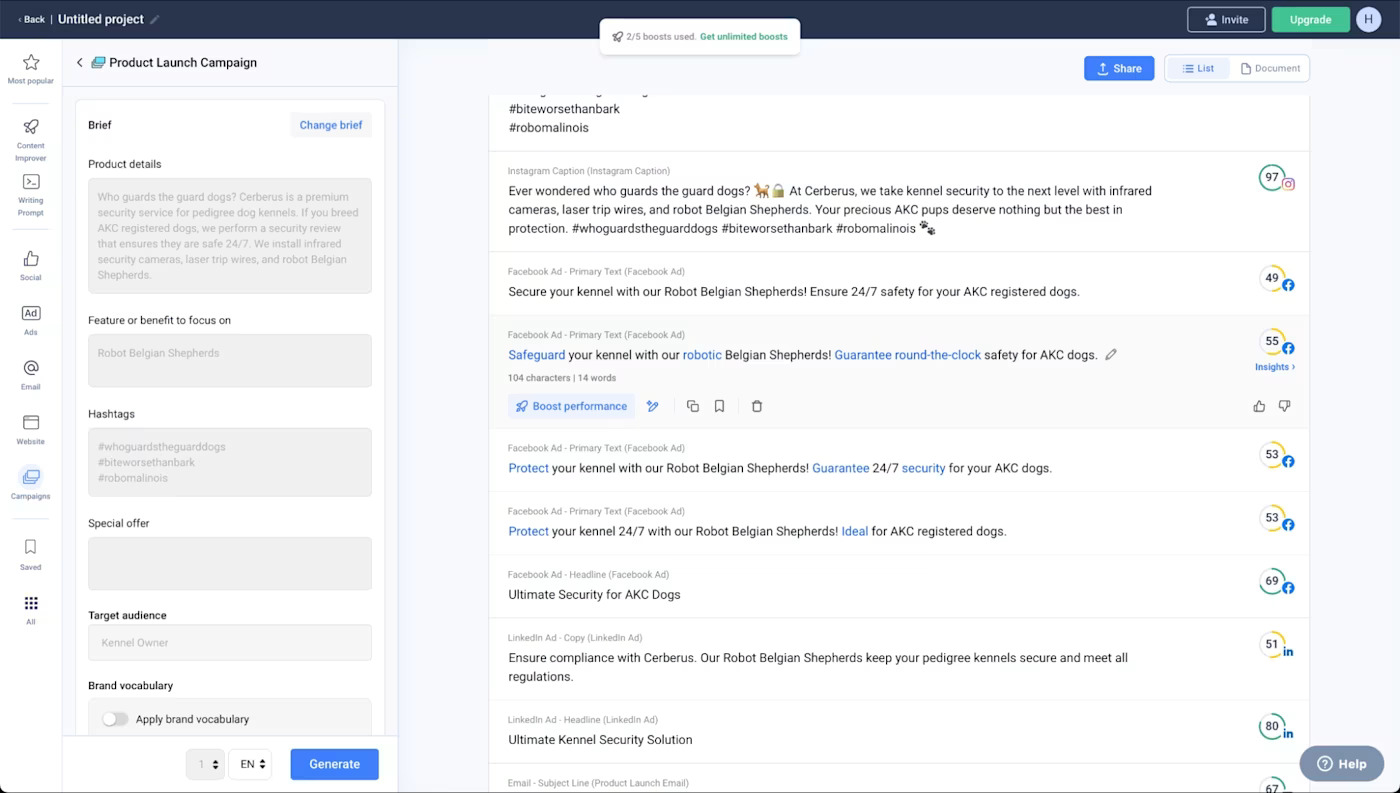This screenshot has height=793, width=1400.
Task: Click the copy icon for selected ad
Action: pyautogui.click(x=692, y=406)
